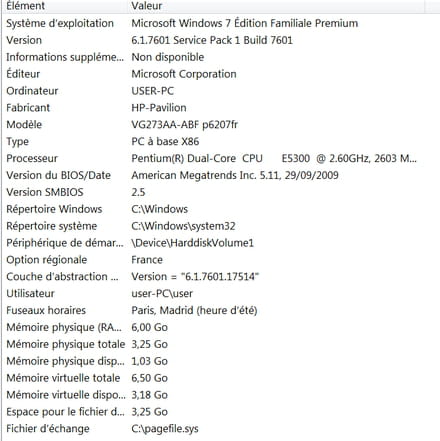Click the Valeur column header
The width and height of the screenshot is (440, 441).
point(277,6)
